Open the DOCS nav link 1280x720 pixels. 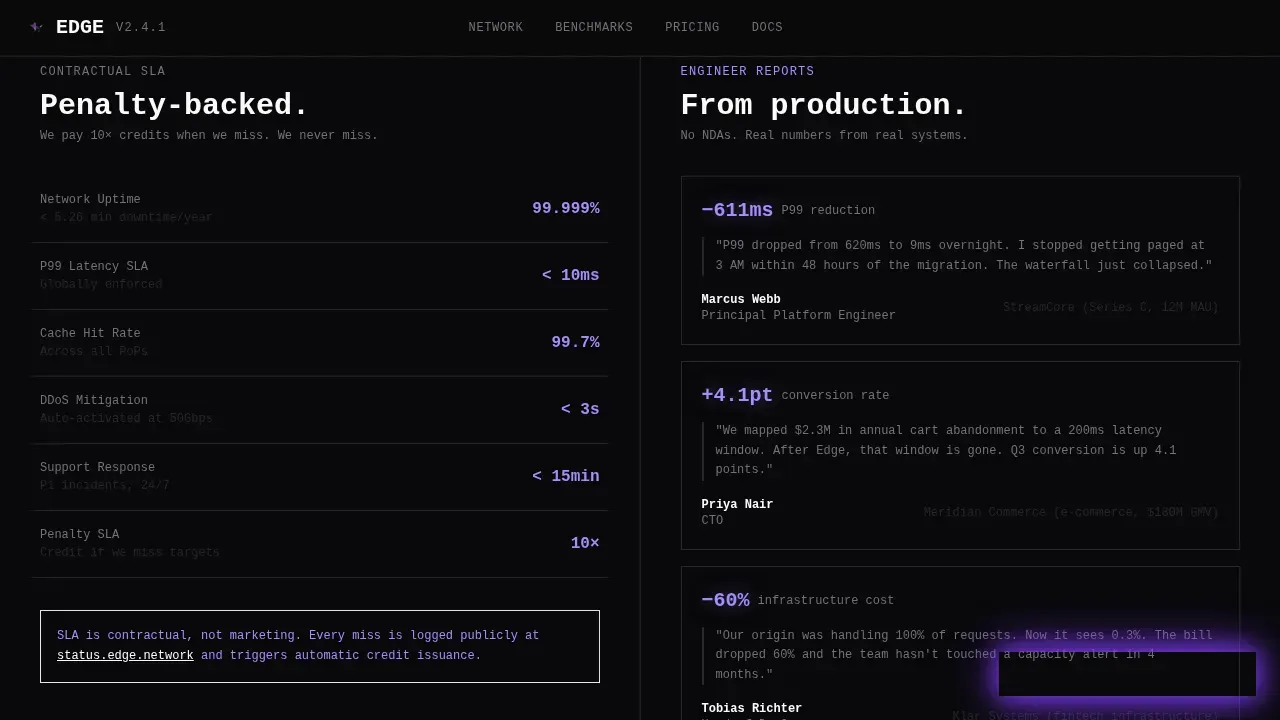(767, 27)
